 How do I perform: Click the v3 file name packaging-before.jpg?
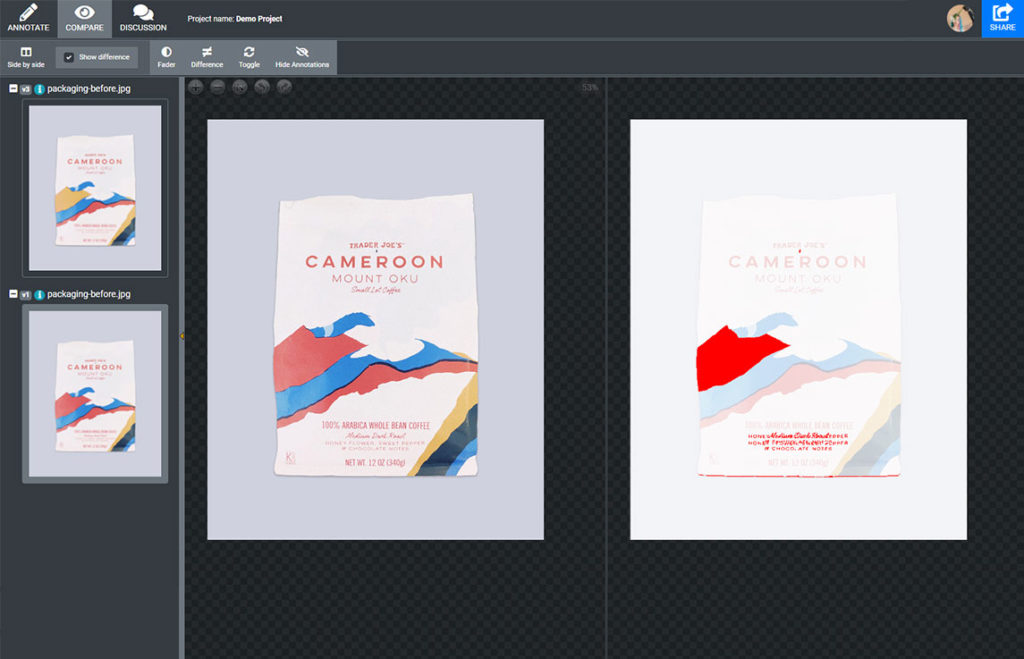[x=89, y=88]
